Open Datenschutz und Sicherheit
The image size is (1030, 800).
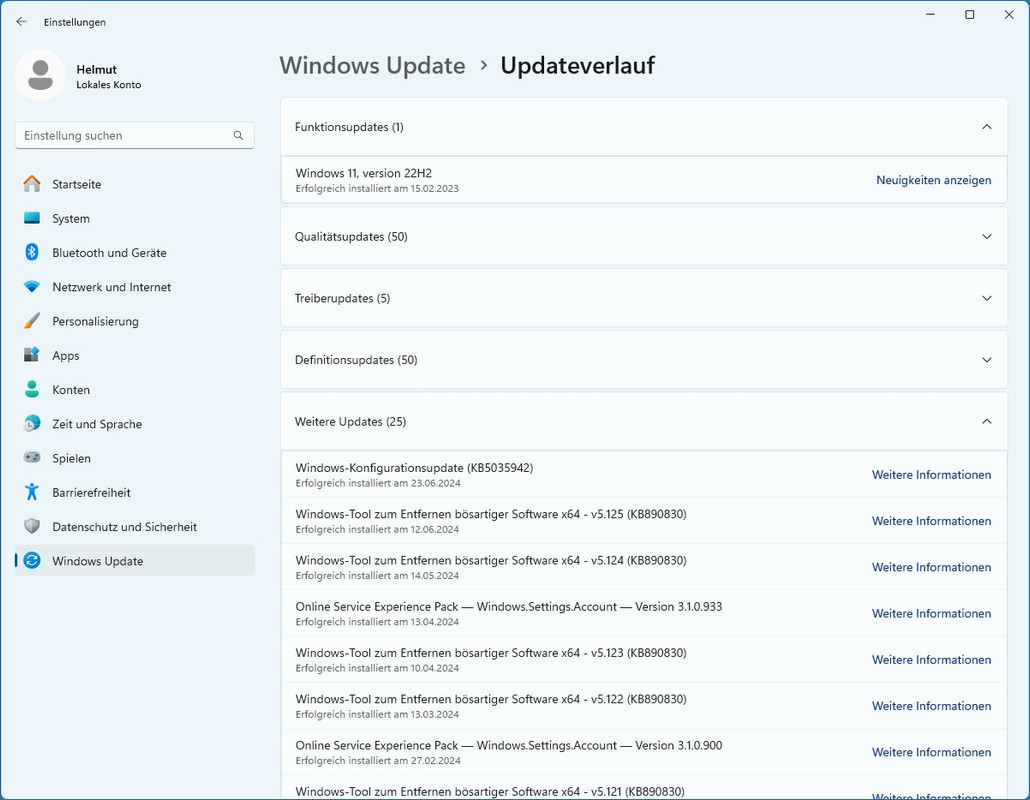point(125,527)
